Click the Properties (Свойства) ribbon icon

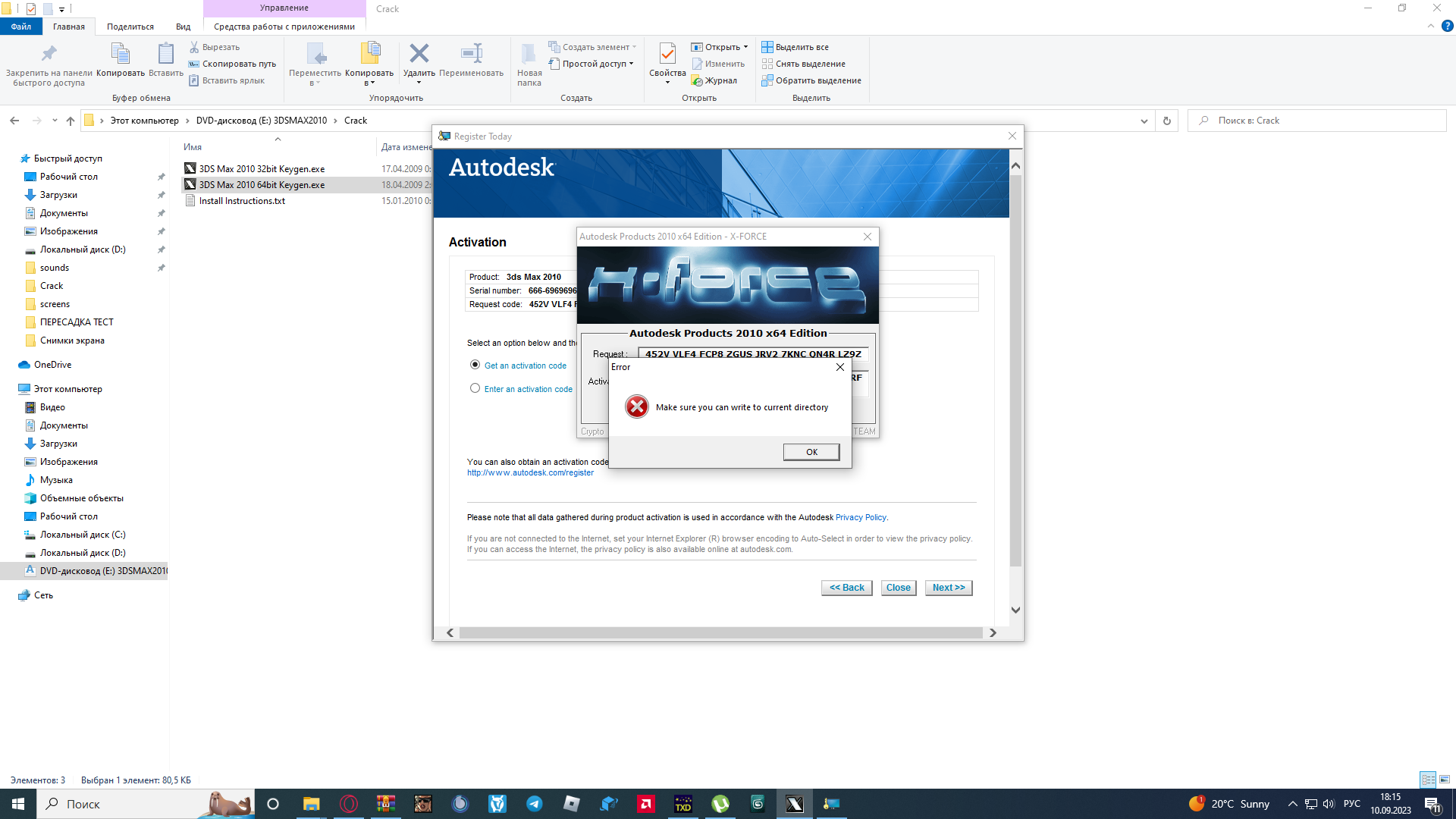pyautogui.click(x=667, y=55)
